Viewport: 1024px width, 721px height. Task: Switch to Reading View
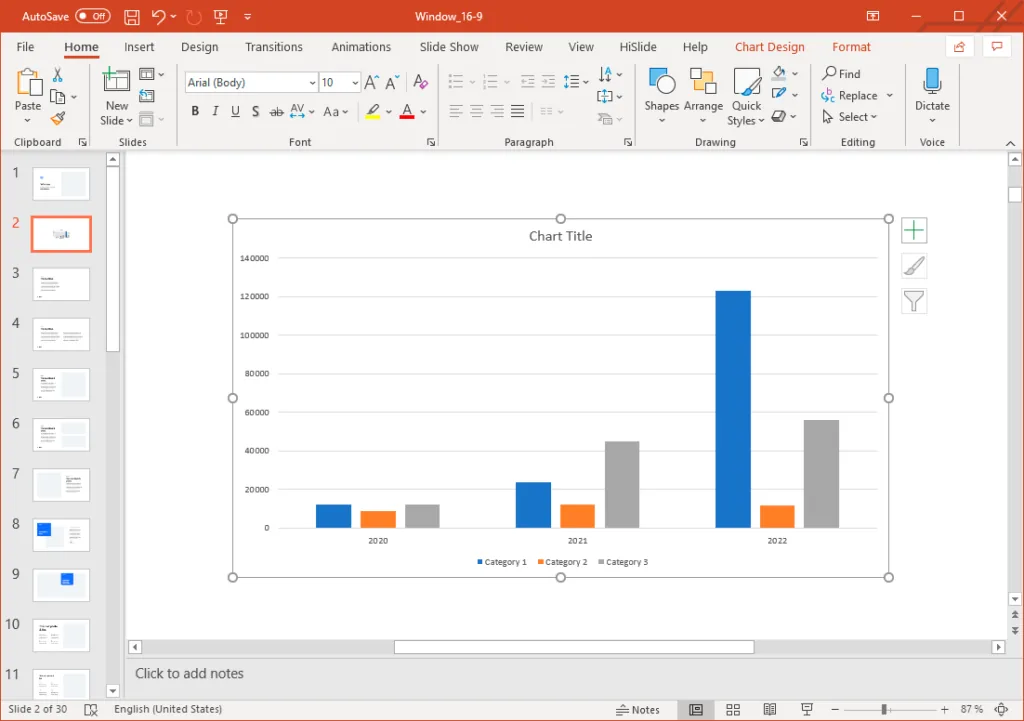[x=770, y=709]
